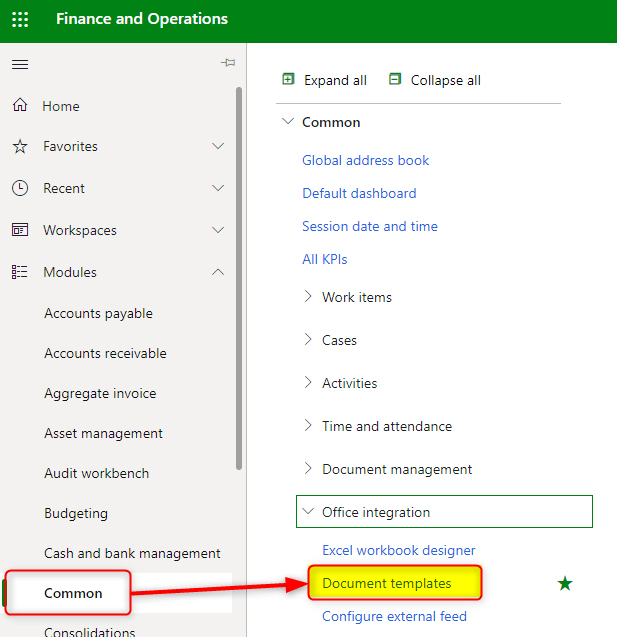The image size is (617, 637).
Task: Toggle the hamburger navigation menu
Action: (20, 64)
